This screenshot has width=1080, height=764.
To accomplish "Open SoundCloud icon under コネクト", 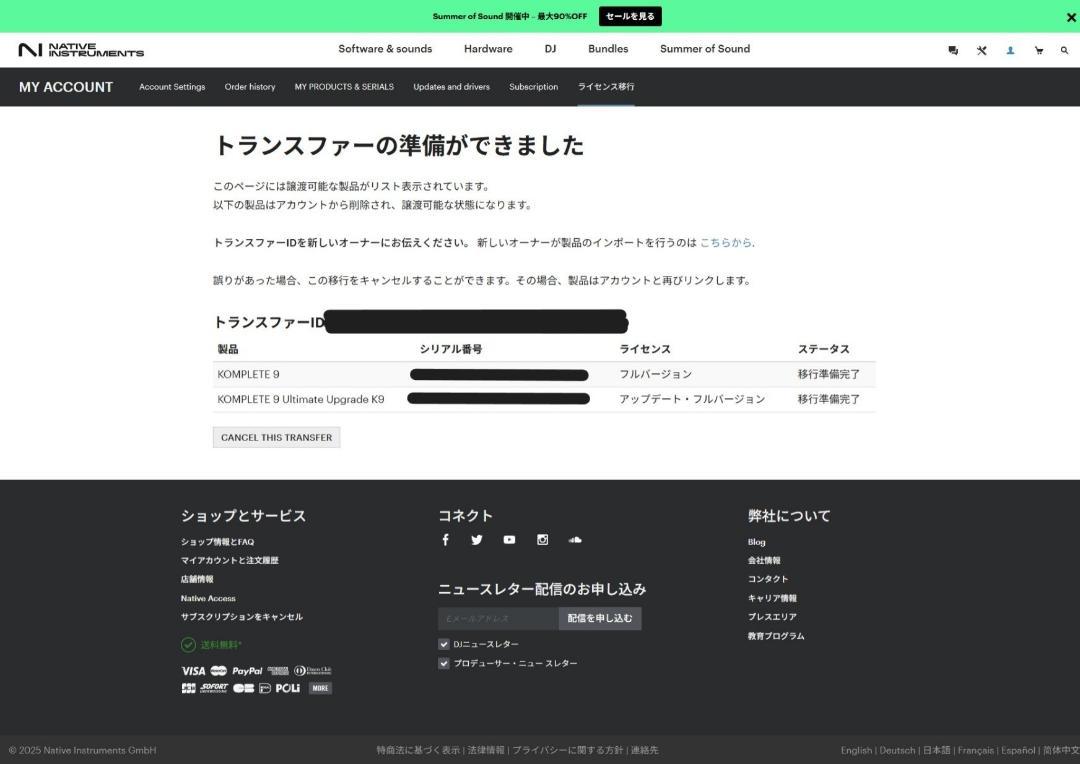I will tap(575, 539).
